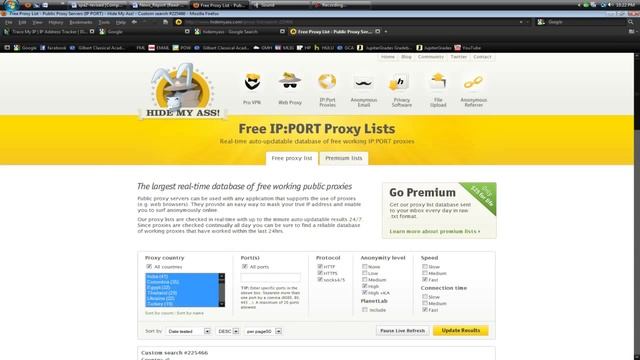The height and width of the screenshot is (360, 640).
Task: Click the back arrow in Firefox navigation bar
Action: coord(134,22)
